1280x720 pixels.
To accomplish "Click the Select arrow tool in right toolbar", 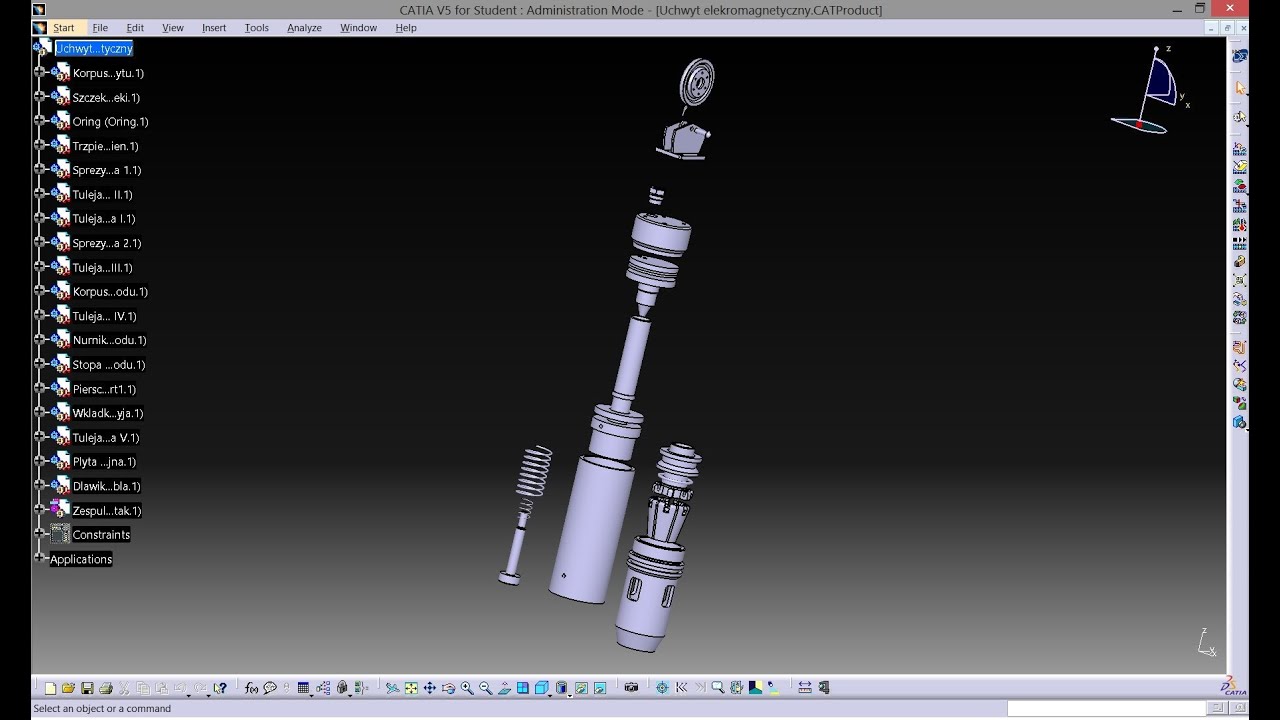I will click(x=1240, y=88).
